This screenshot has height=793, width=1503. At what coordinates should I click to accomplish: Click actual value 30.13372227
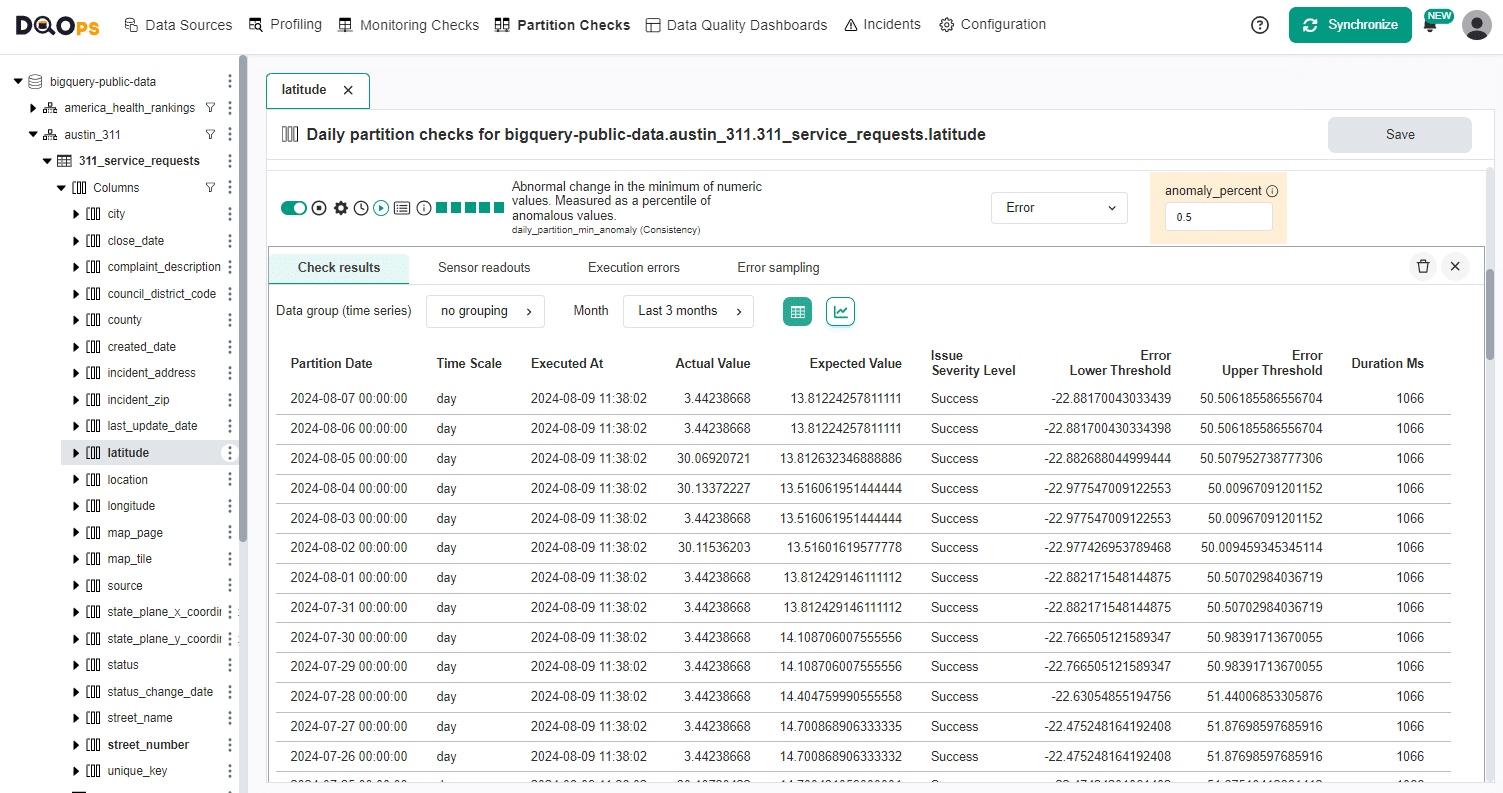tap(713, 489)
